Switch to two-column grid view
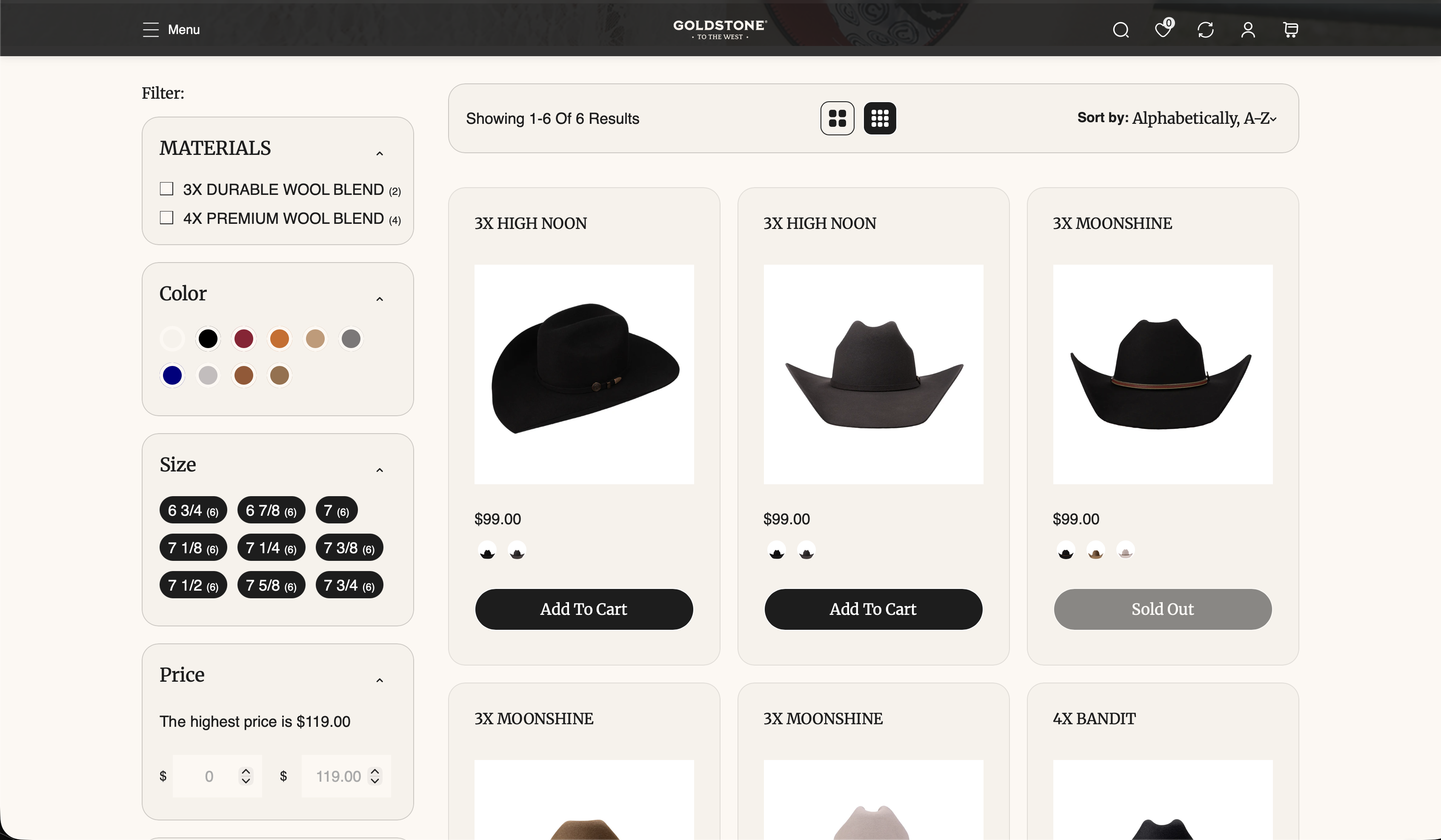The image size is (1441, 840). [x=837, y=118]
